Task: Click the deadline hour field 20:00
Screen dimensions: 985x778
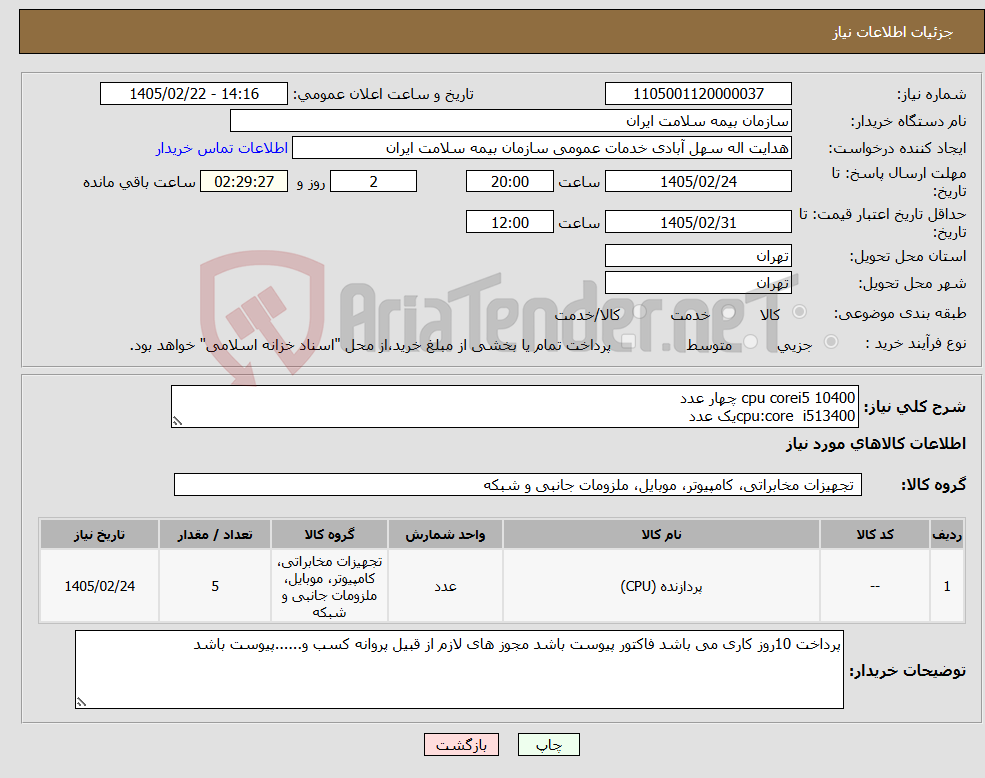Action: click(x=509, y=182)
